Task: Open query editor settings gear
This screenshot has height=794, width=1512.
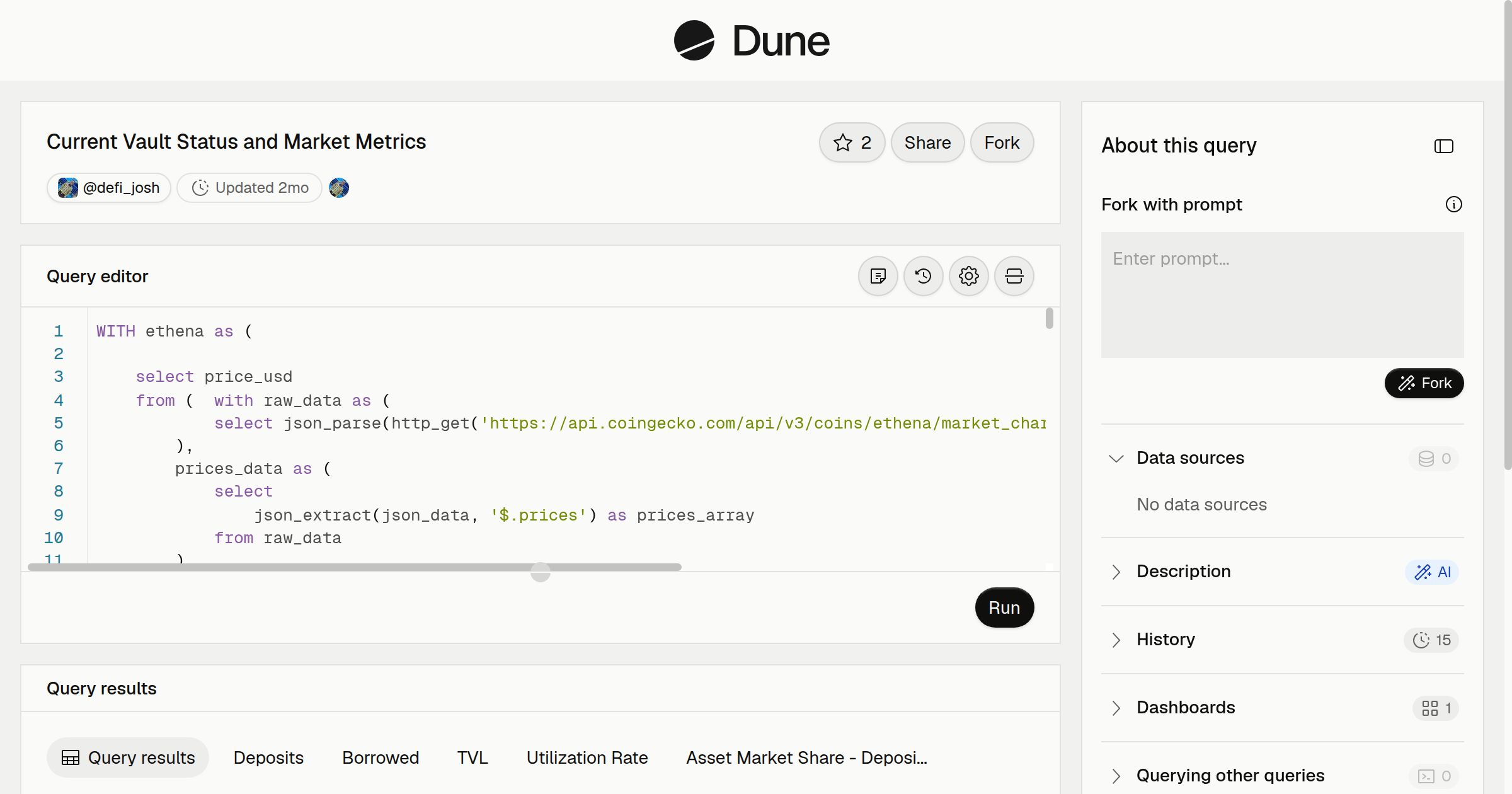Action: 968,276
